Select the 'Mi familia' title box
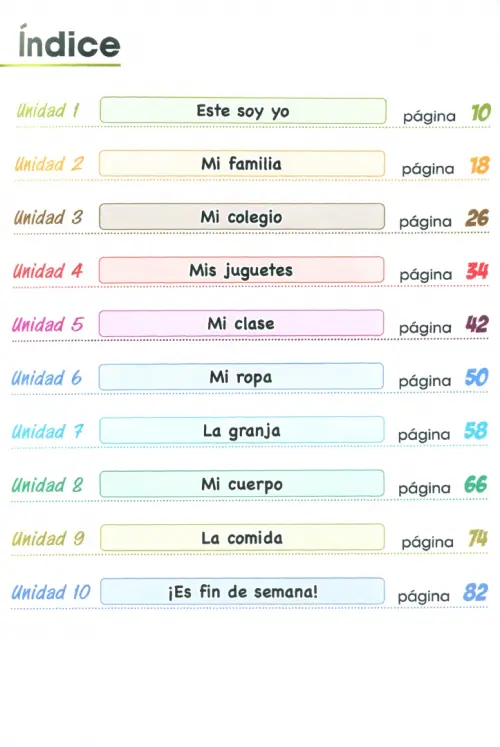This screenshot has height=747, width=500. [242, 164]
